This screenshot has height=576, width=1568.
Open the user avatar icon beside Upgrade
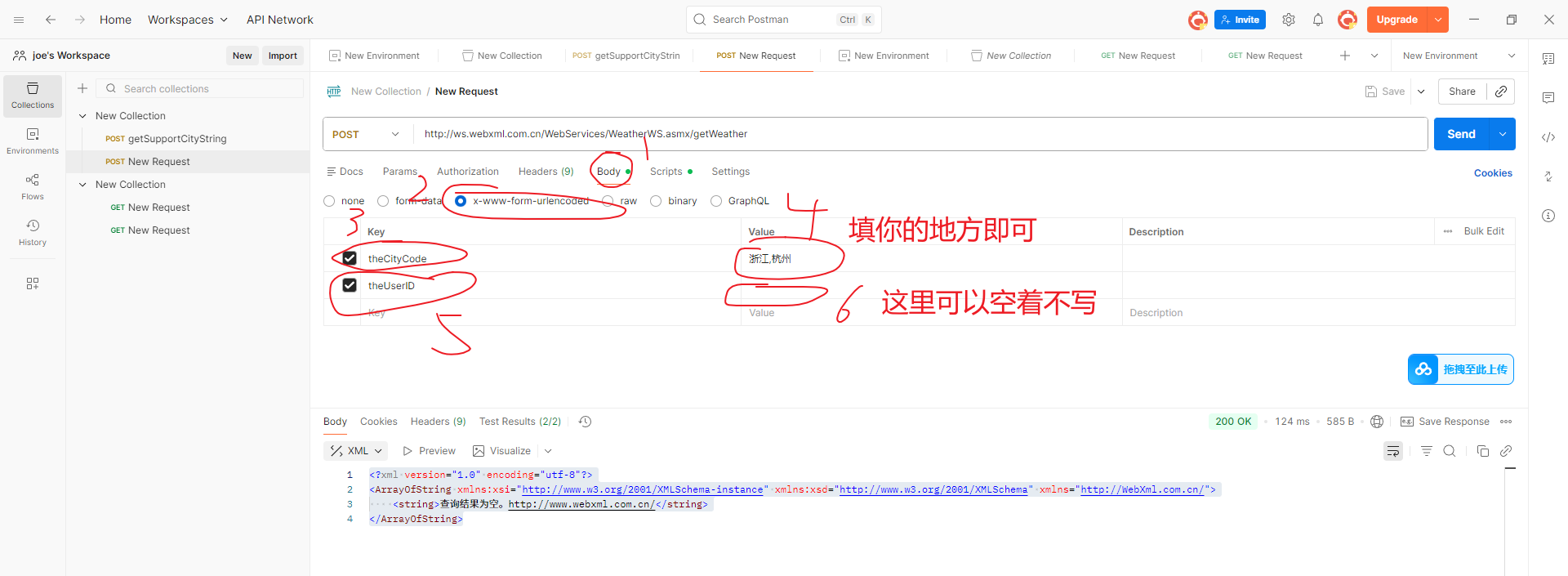click(1347, 20)
